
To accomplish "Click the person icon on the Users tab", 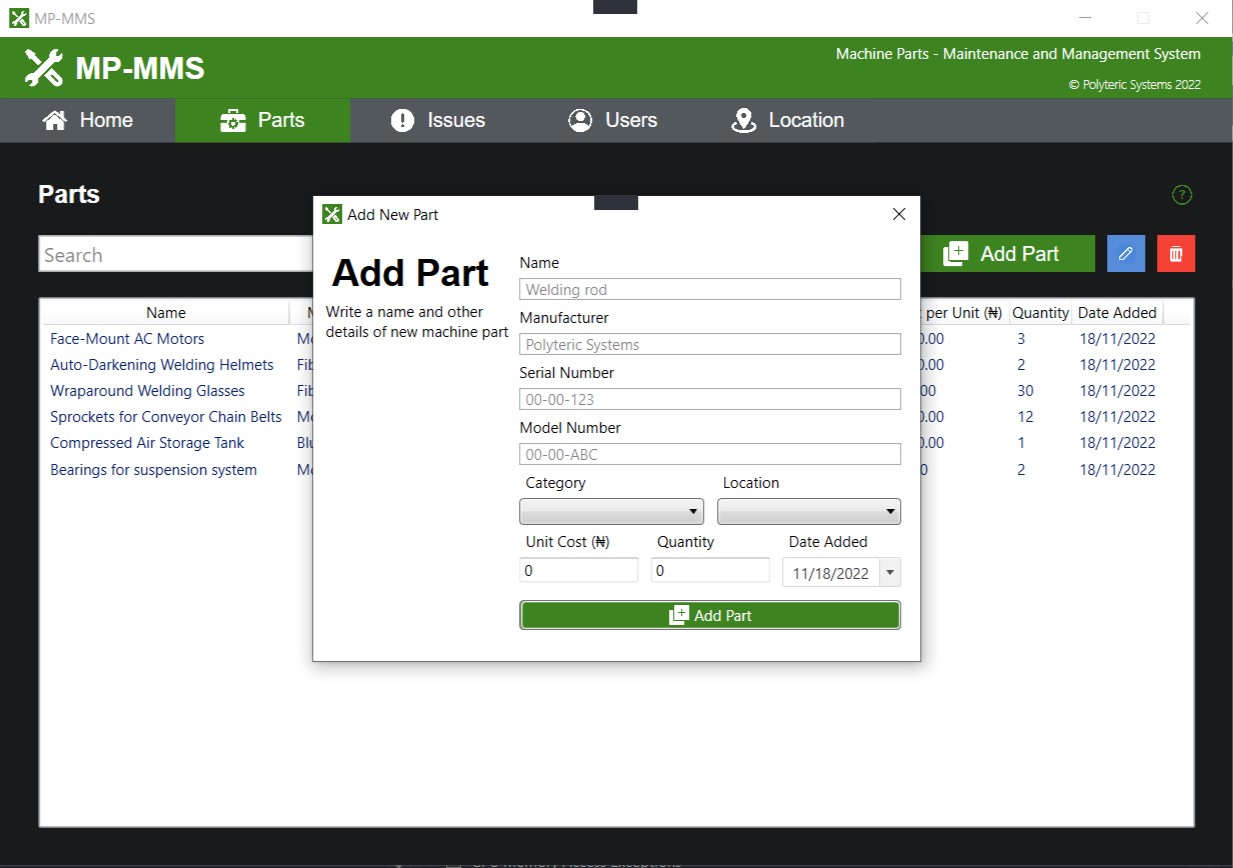I will [580, 119].
